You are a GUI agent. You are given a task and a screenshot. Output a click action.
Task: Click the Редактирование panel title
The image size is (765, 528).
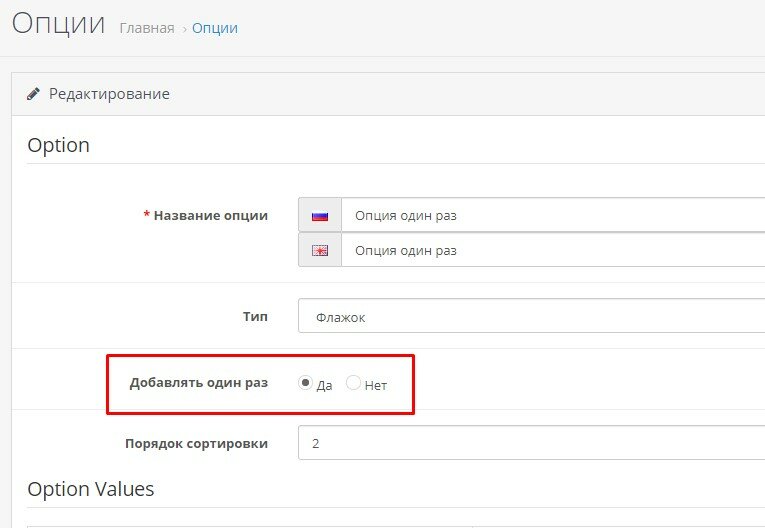point(109,94)
